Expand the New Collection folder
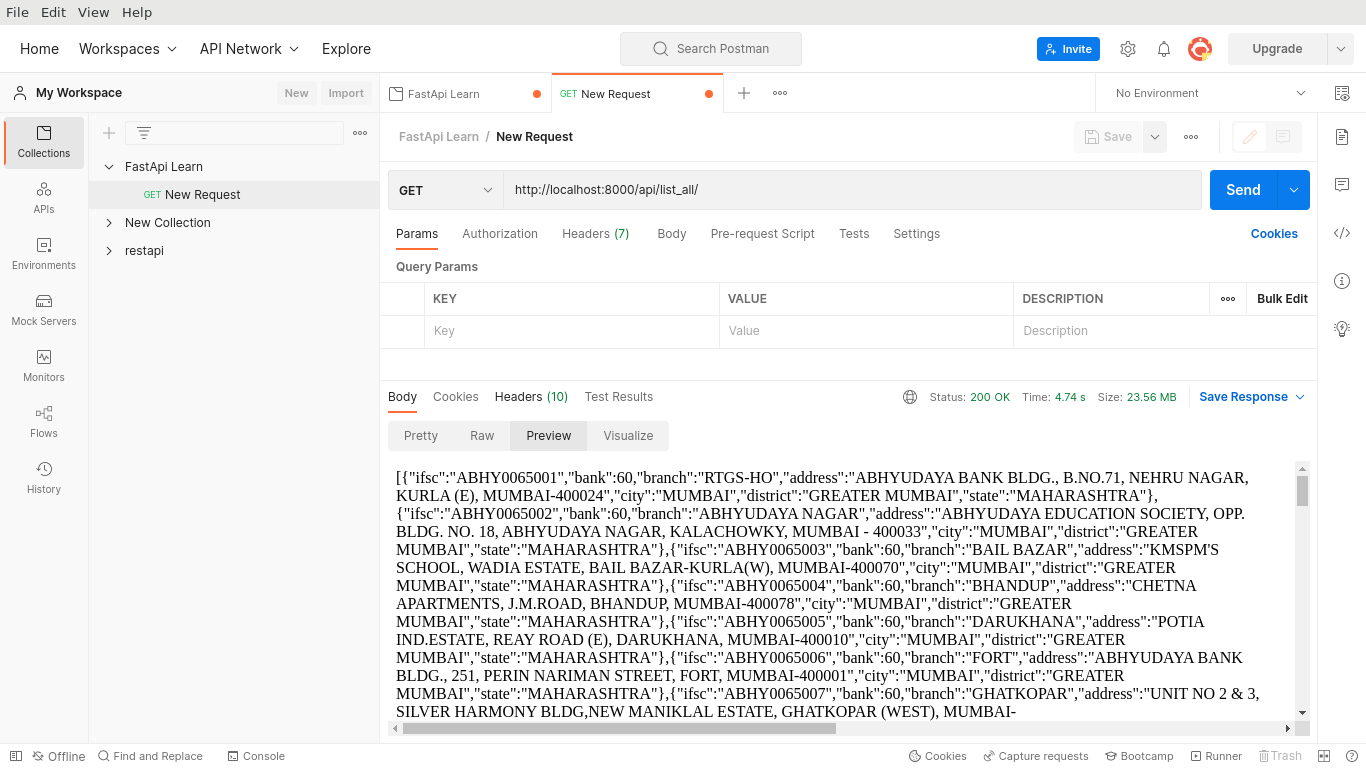The width and height of the screenshot is (1366, 768). [109, 223]
